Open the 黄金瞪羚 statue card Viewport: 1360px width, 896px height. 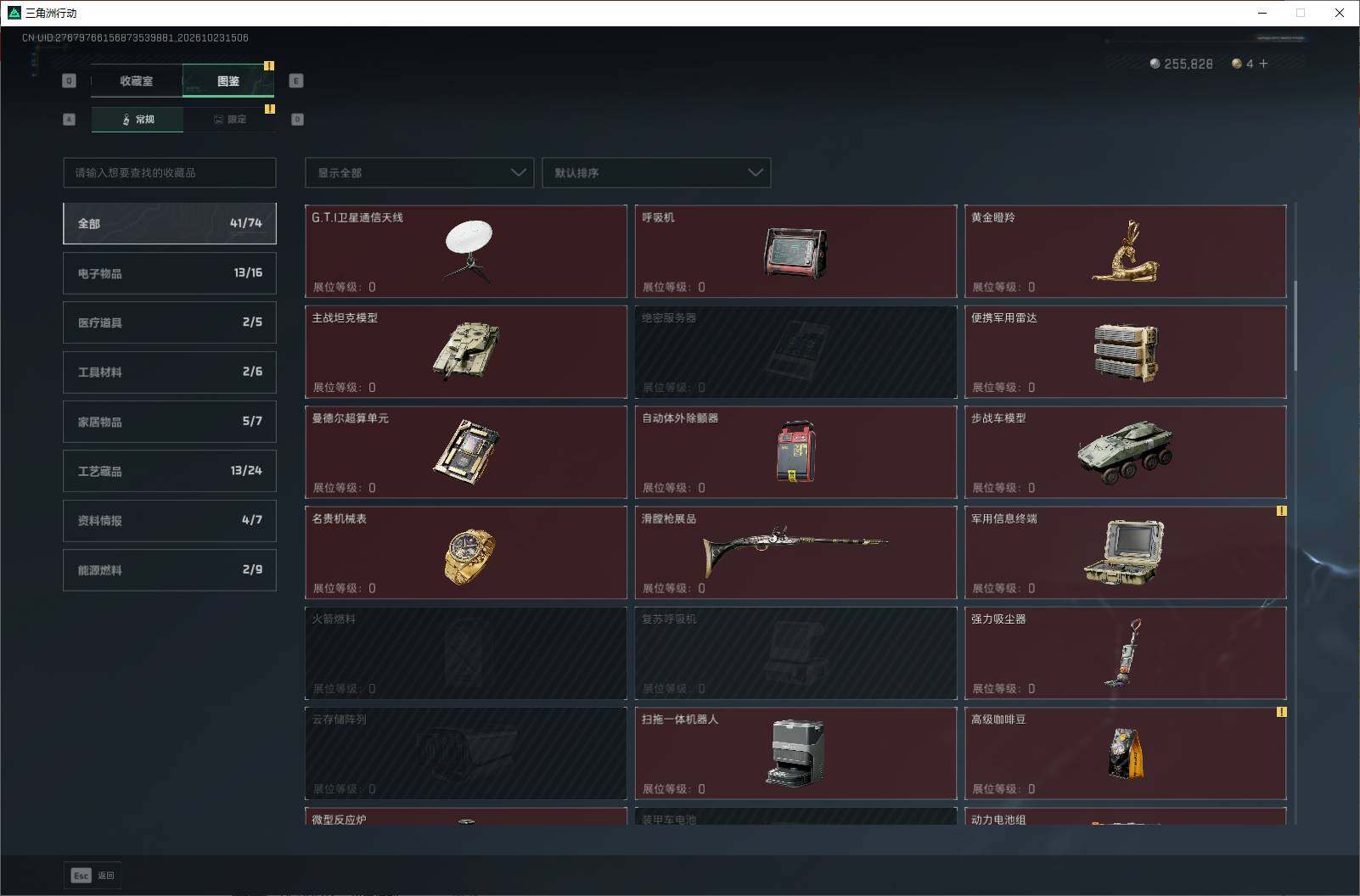[1126, 251]
